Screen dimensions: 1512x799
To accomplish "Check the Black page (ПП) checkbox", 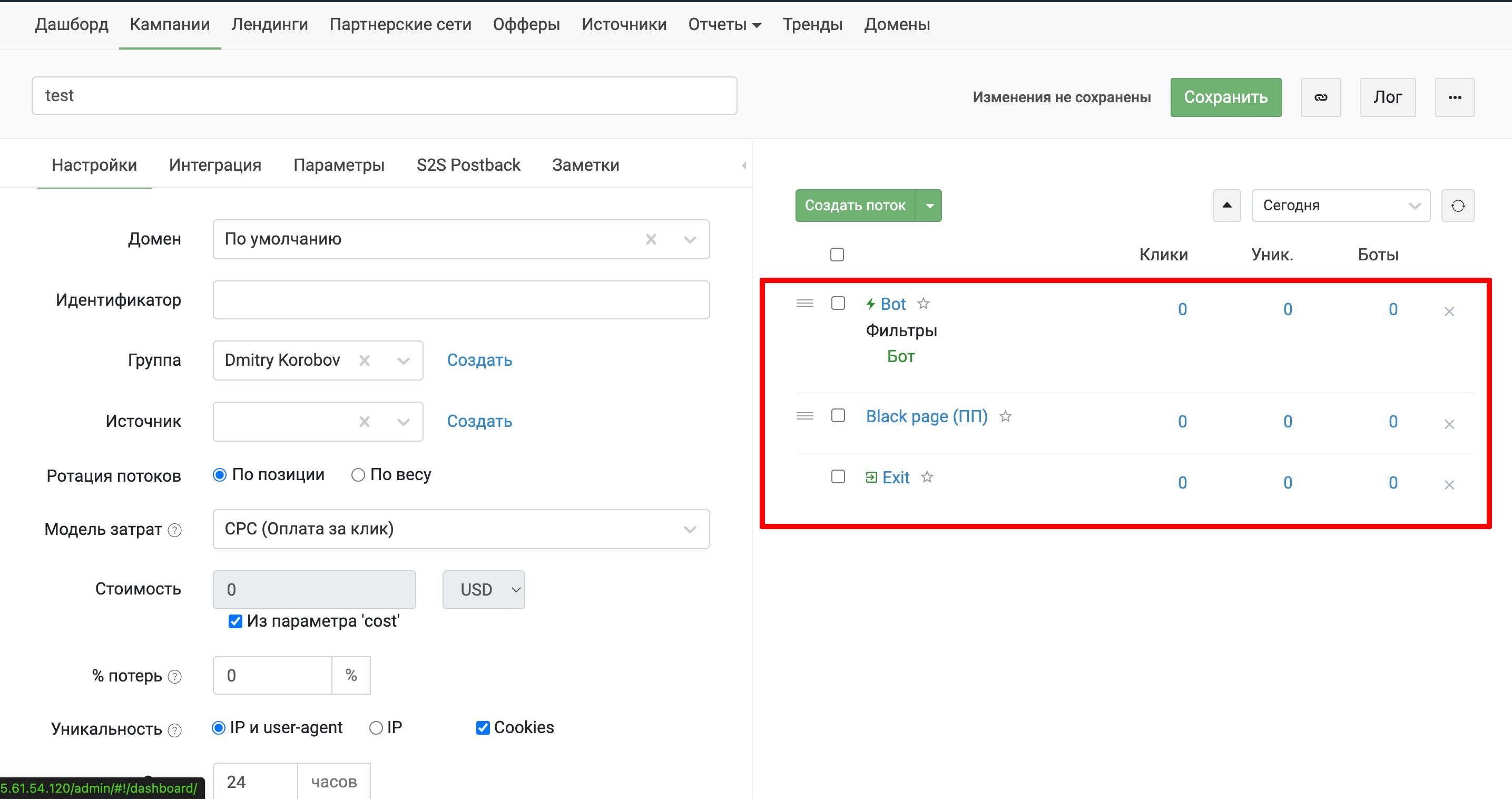I will (x=838, y=416).
